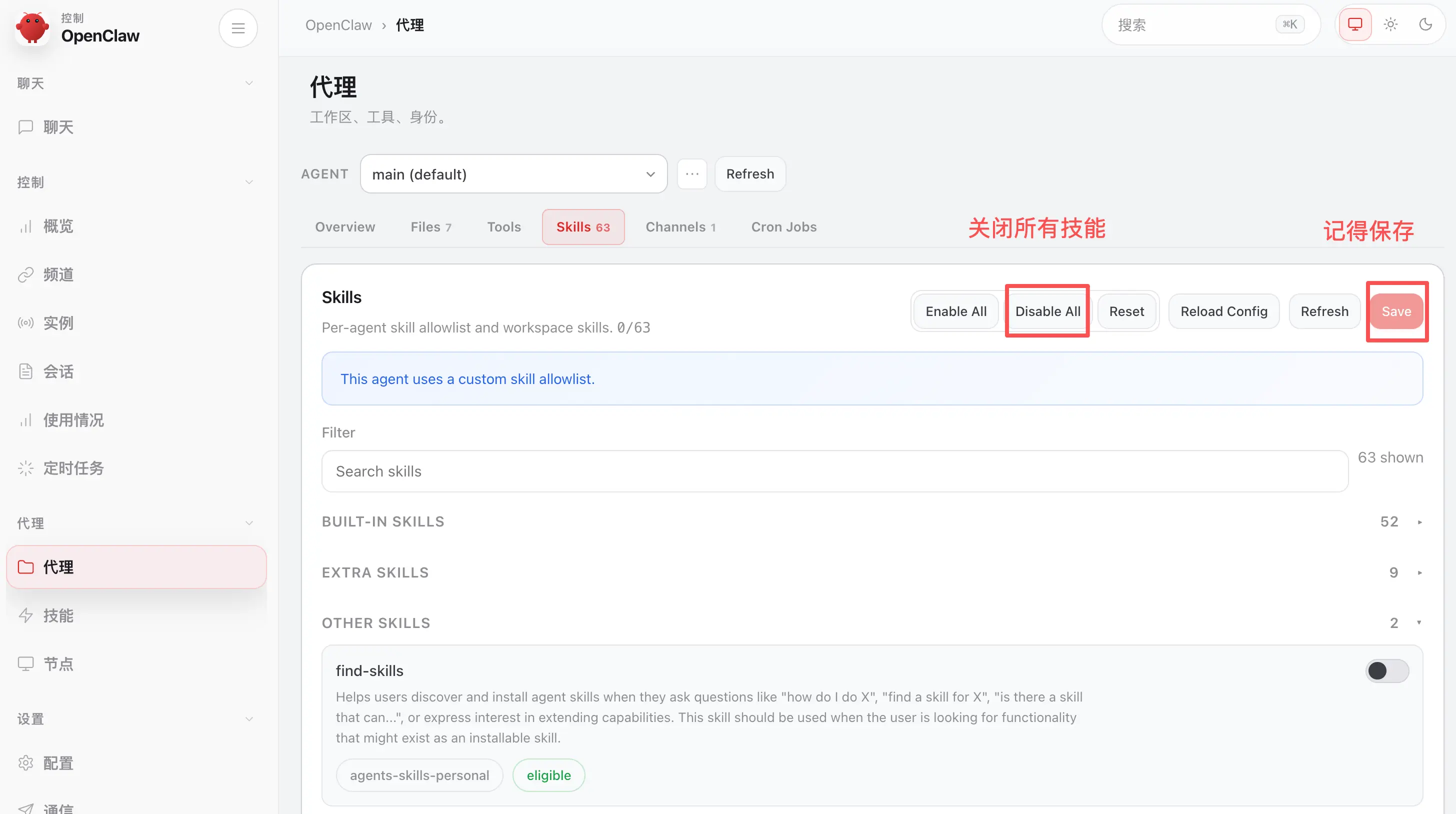Open 频道 channels page in sidebar
Image resolution: width=1456 pixels, height=814 pixels.
pos(58,274)
